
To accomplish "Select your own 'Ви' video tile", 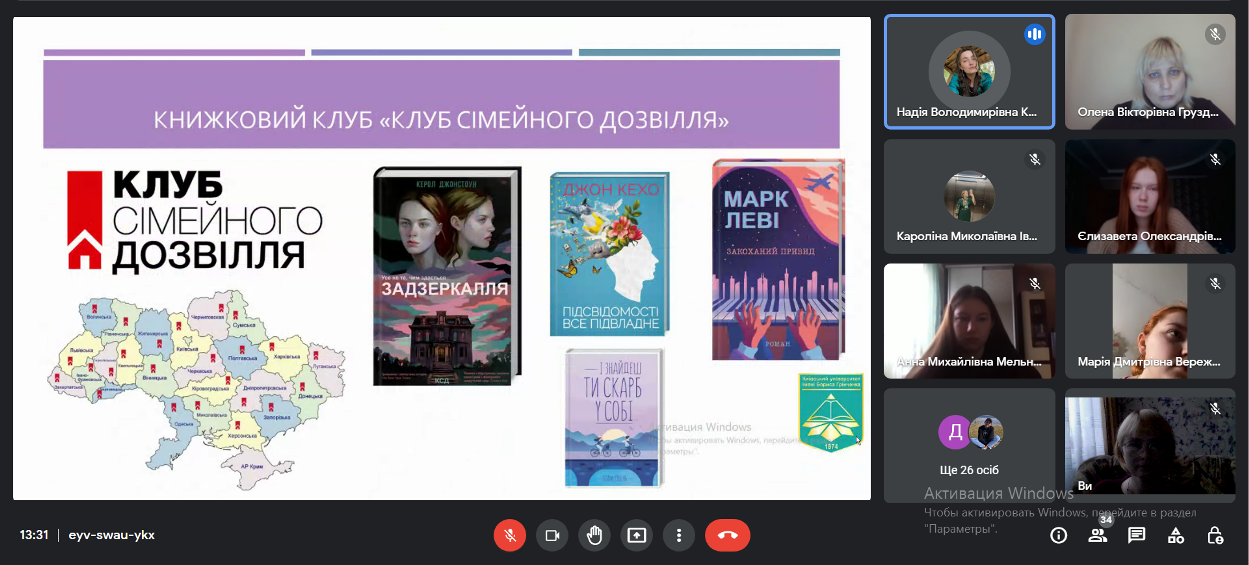I will click(1150, 446).
